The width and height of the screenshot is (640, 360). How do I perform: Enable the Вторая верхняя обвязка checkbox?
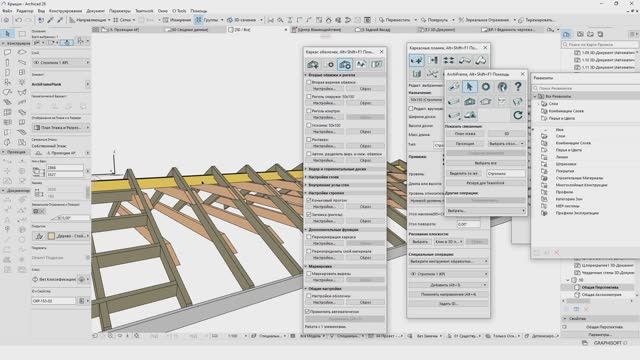[309, 82]
